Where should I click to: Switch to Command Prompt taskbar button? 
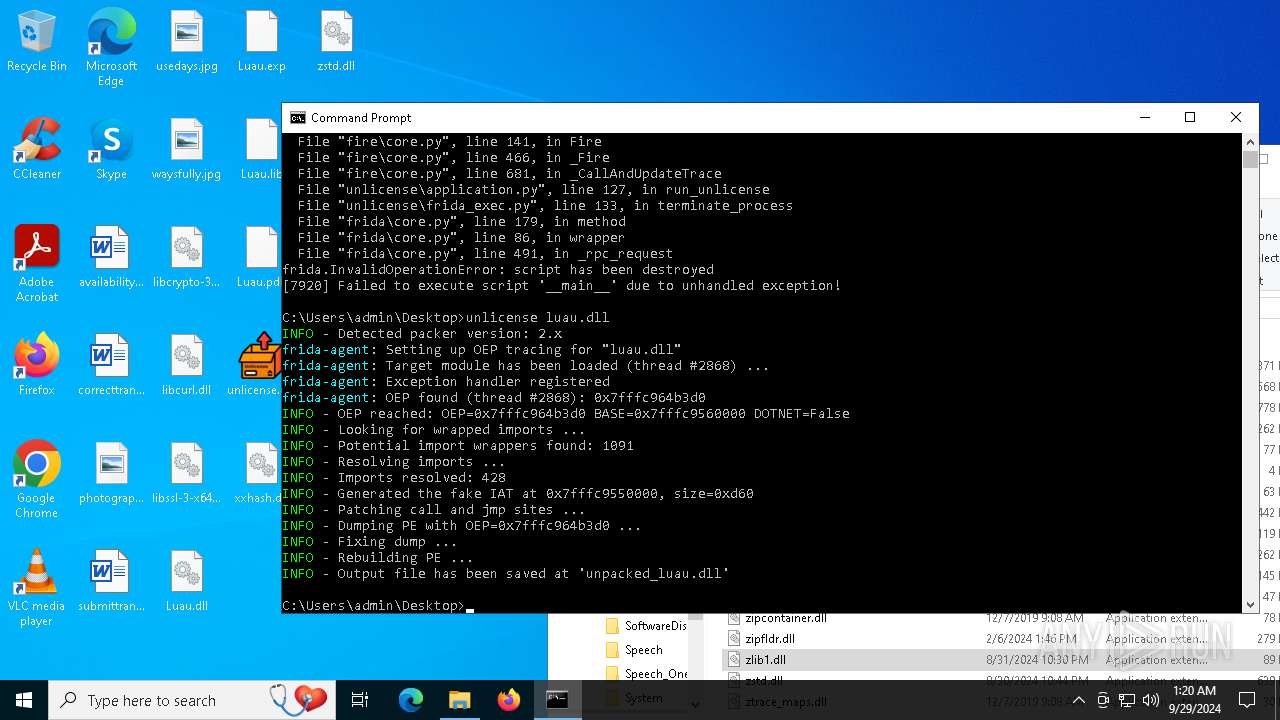point(558,700)
